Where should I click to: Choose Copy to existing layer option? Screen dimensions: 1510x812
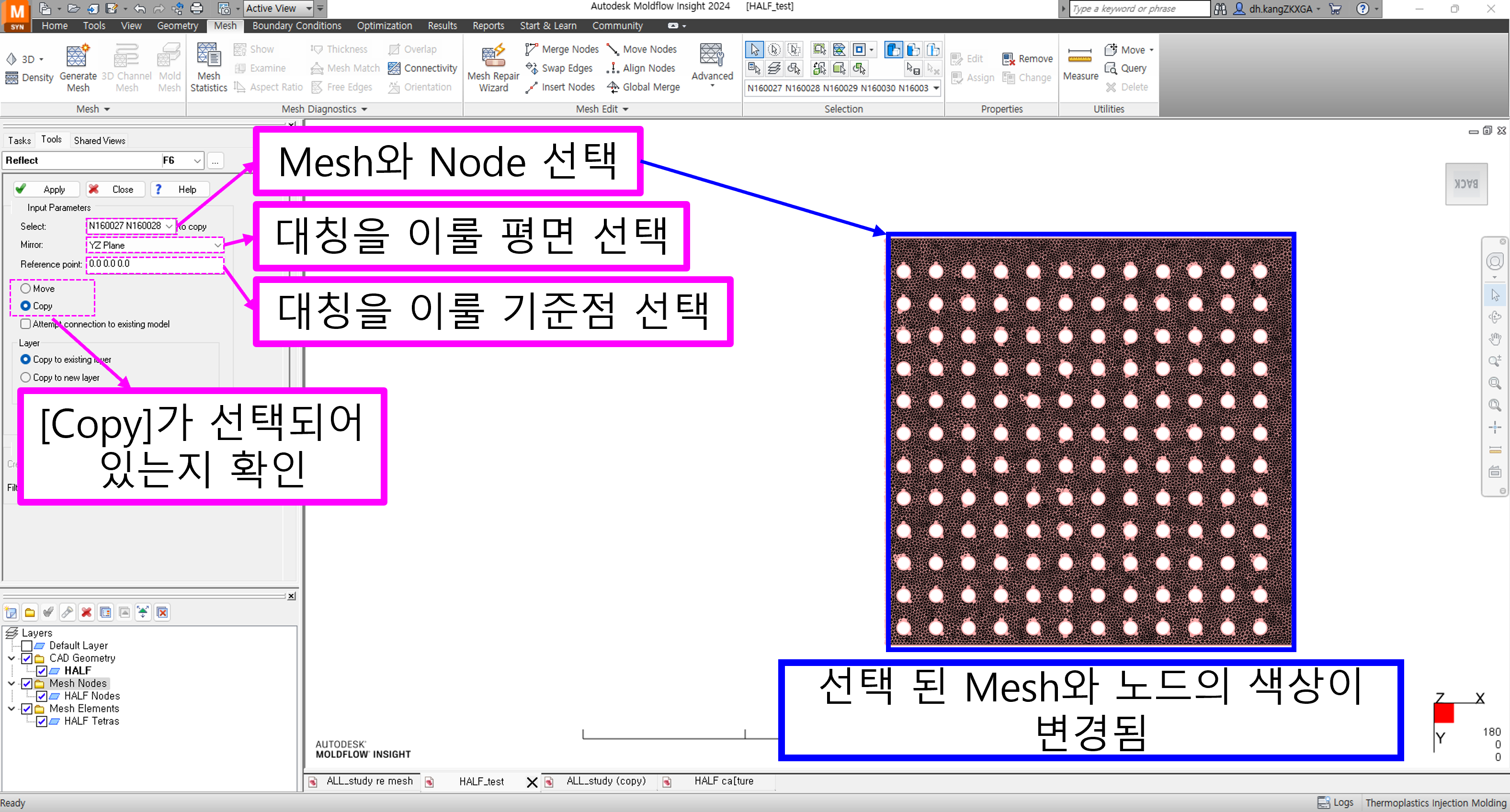click(x=25, y=359)
